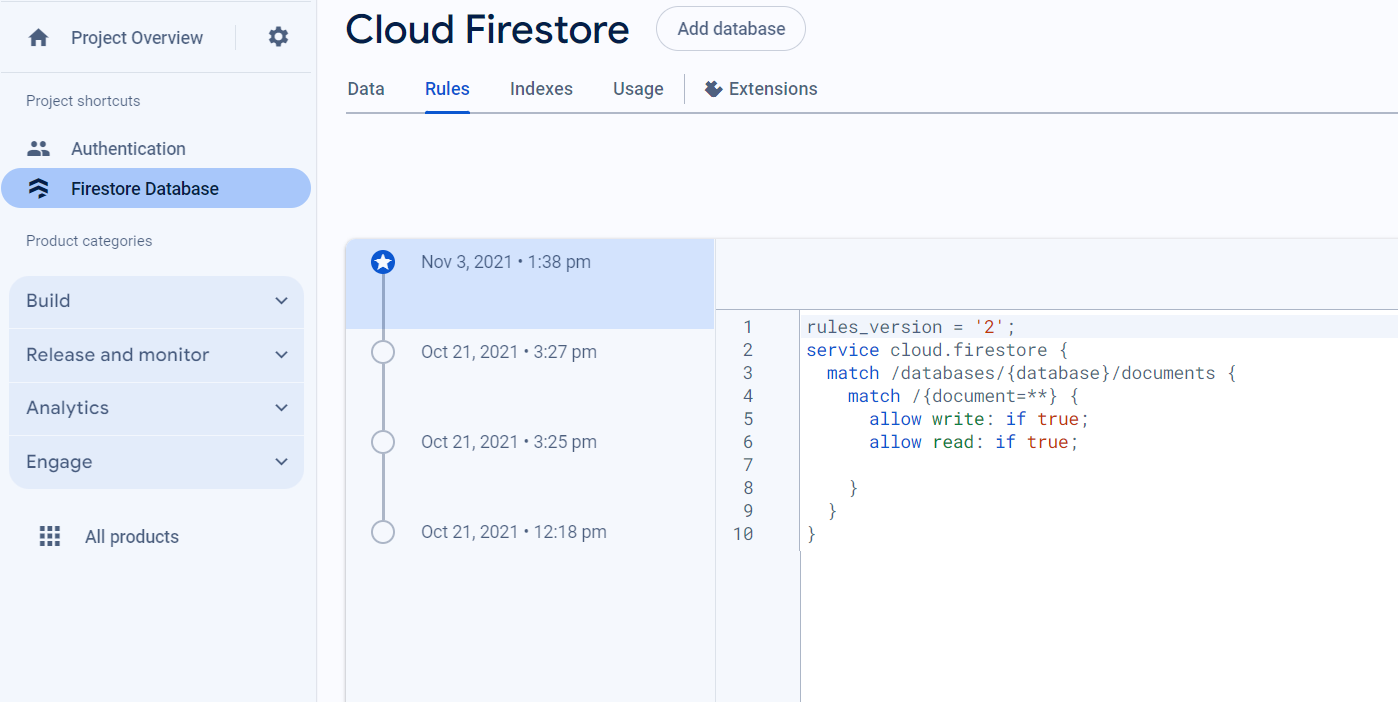Click the rules_version = '2' code line
The width and height of the screenshot is (1398, 702).
911,327
